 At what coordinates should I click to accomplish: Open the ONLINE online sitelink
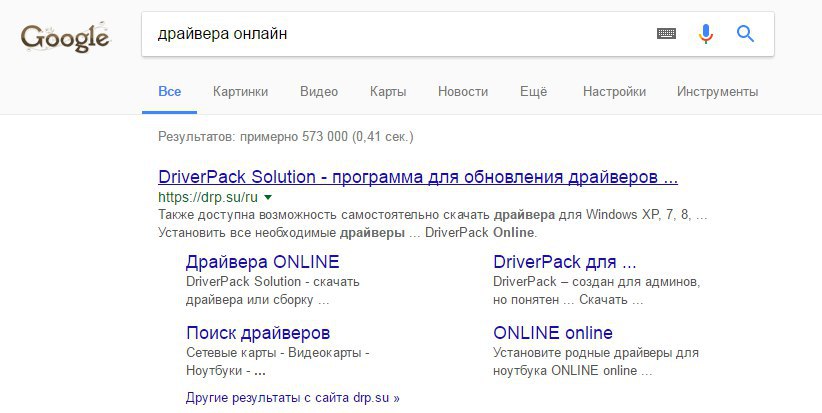(553, 333)
